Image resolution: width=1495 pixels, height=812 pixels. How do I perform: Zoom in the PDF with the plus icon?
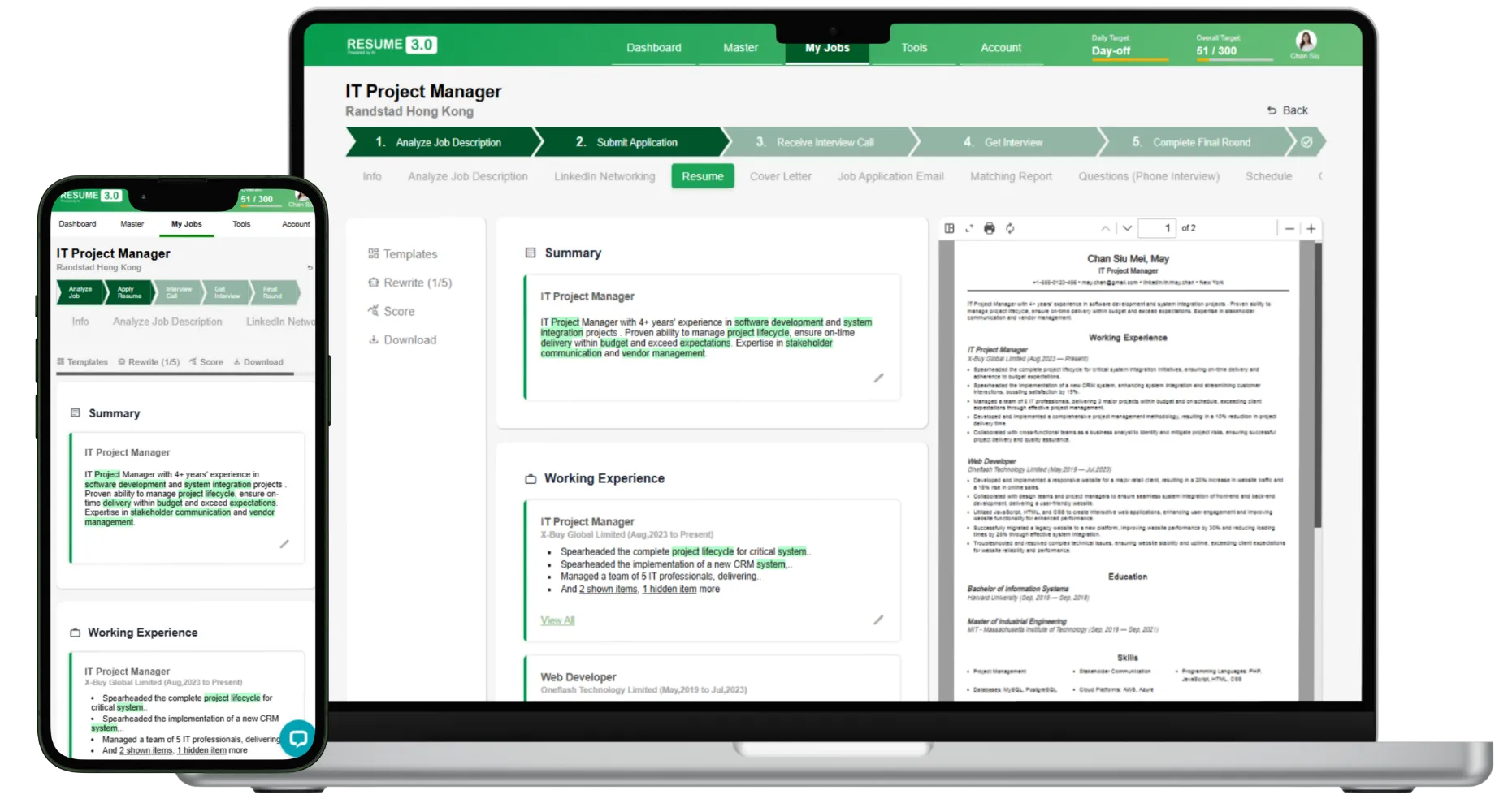1311,228
